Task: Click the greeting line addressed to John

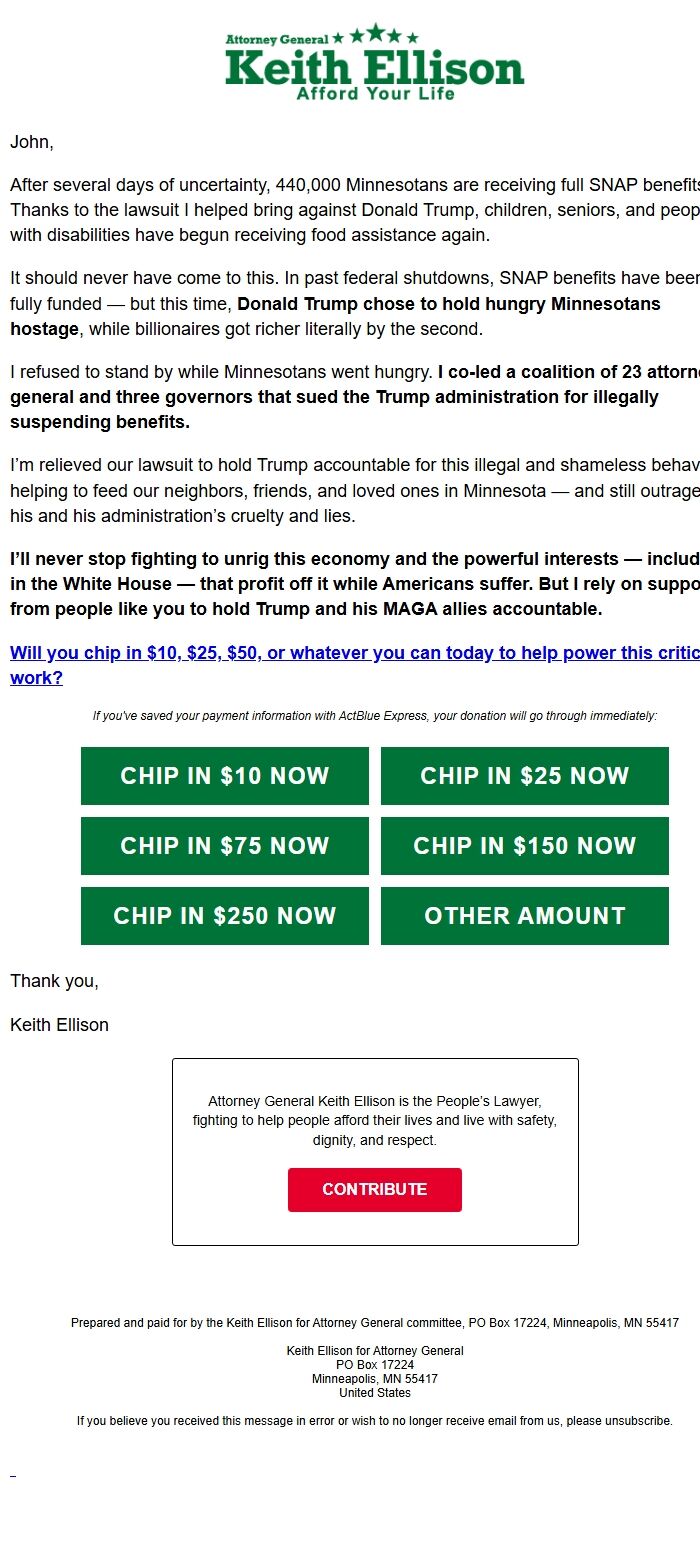Action: (32, 142)
